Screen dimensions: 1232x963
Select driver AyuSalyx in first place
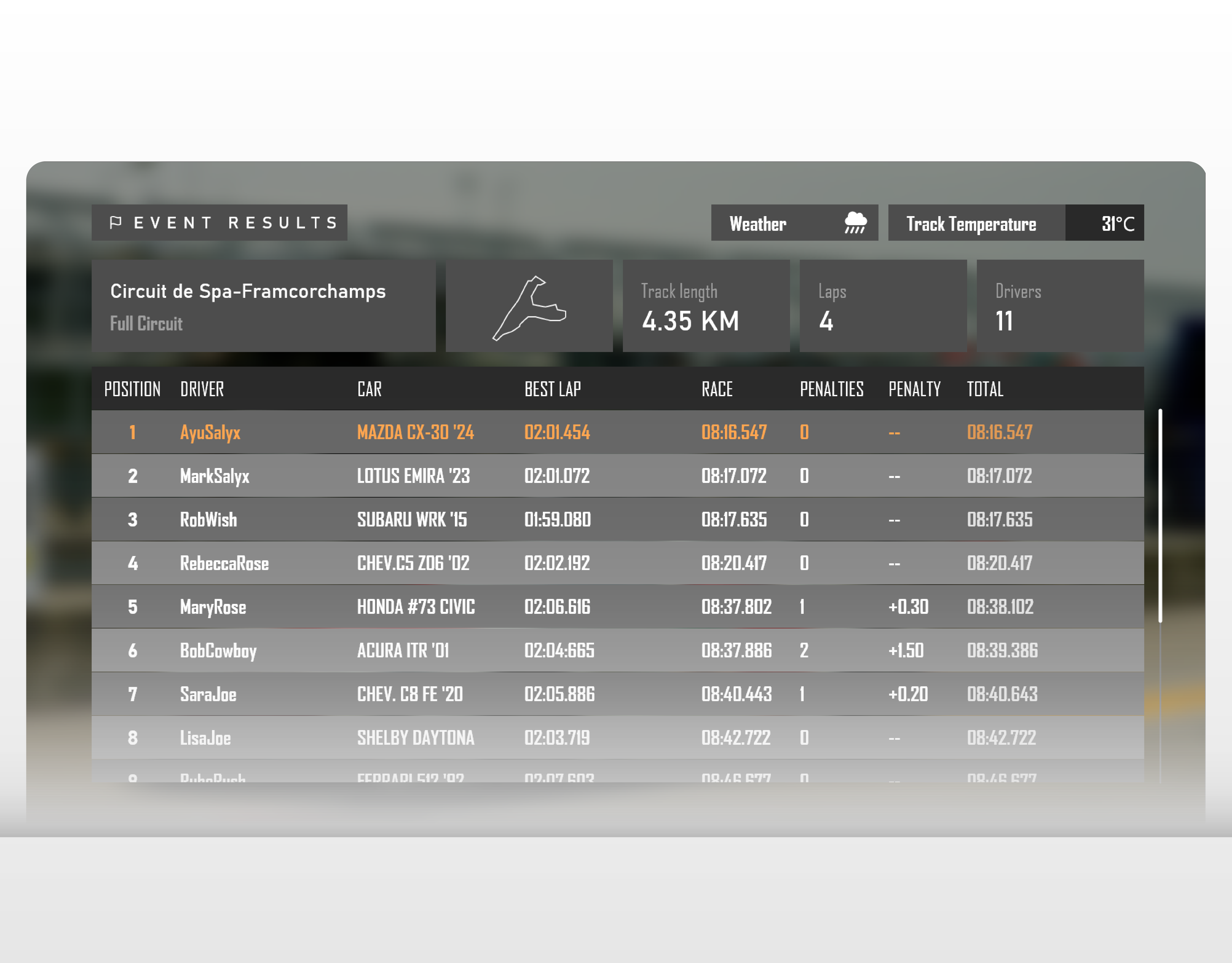tap(211, 433)
